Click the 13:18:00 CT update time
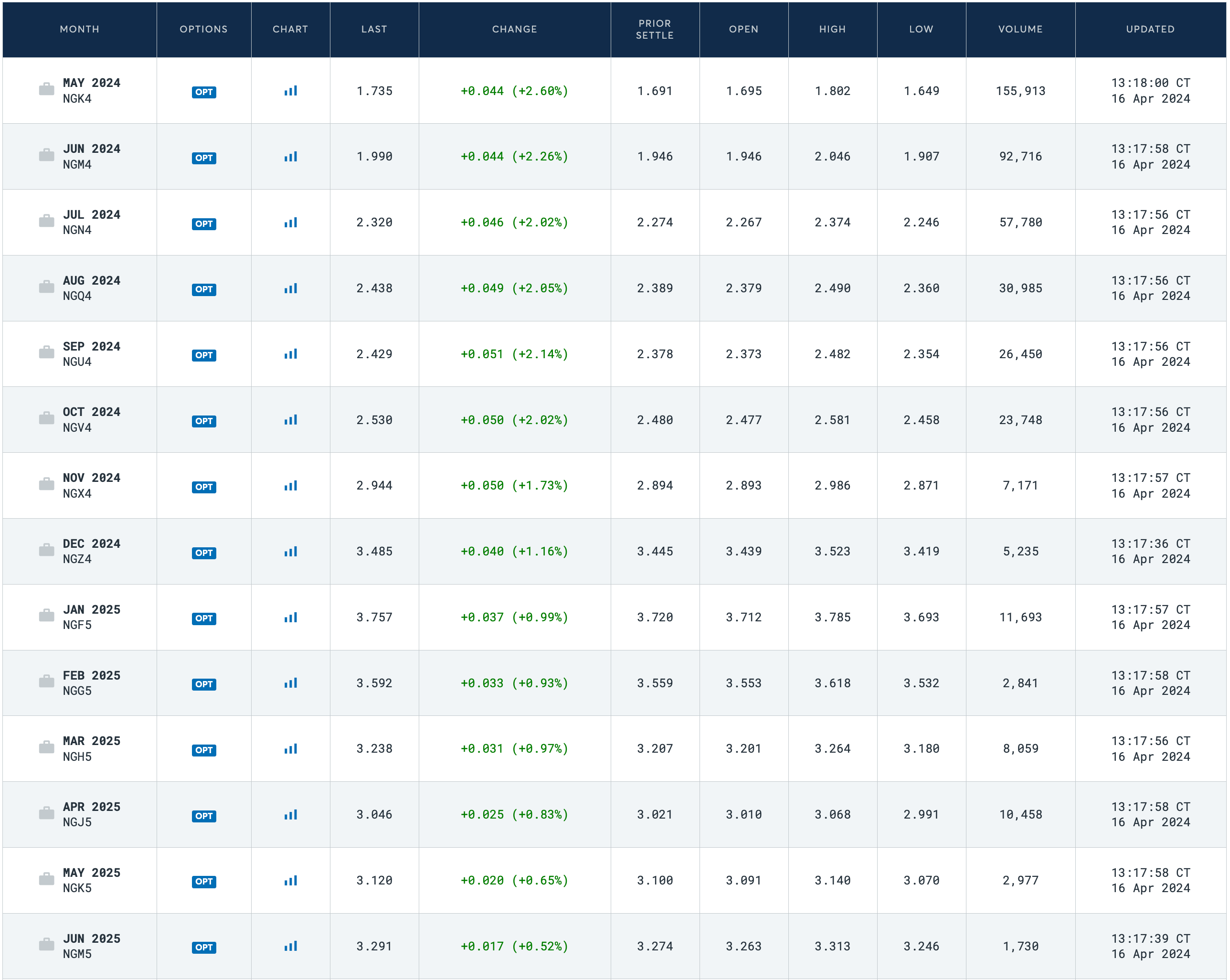The image size is (1230, 980). point(1151,83)
